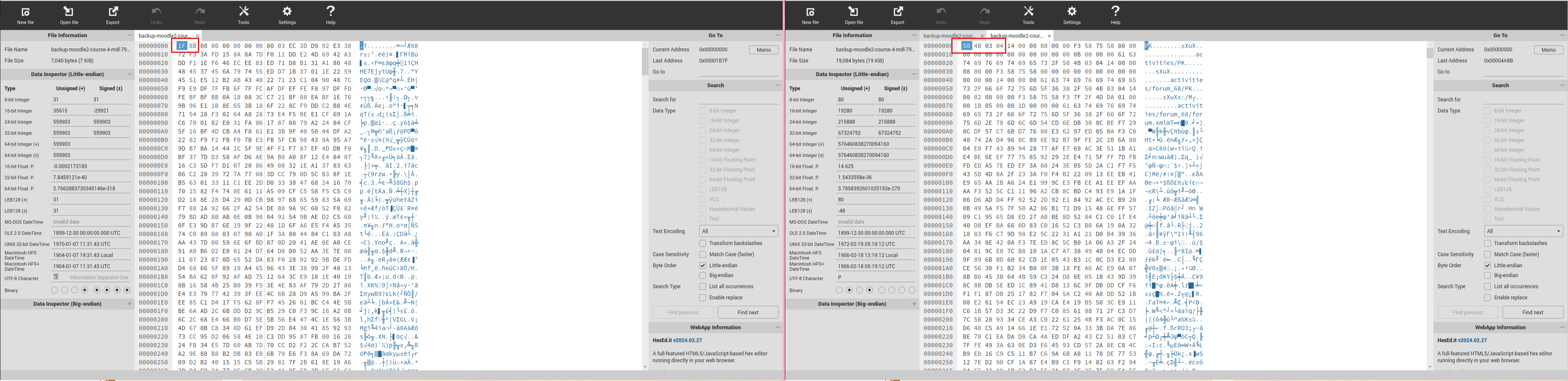The height and width of the screenshot is (381, 1568).
Task: Select byte 1F in left window
Action: click(x=182, y=46)
